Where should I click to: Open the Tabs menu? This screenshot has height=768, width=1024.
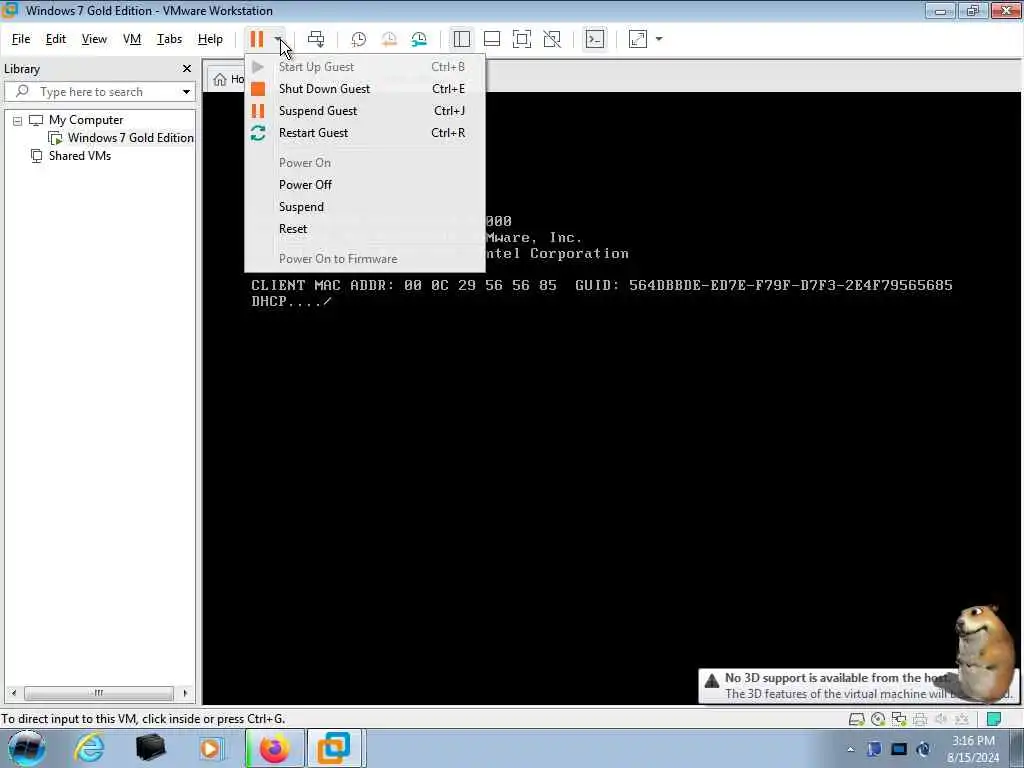point(169,39)
